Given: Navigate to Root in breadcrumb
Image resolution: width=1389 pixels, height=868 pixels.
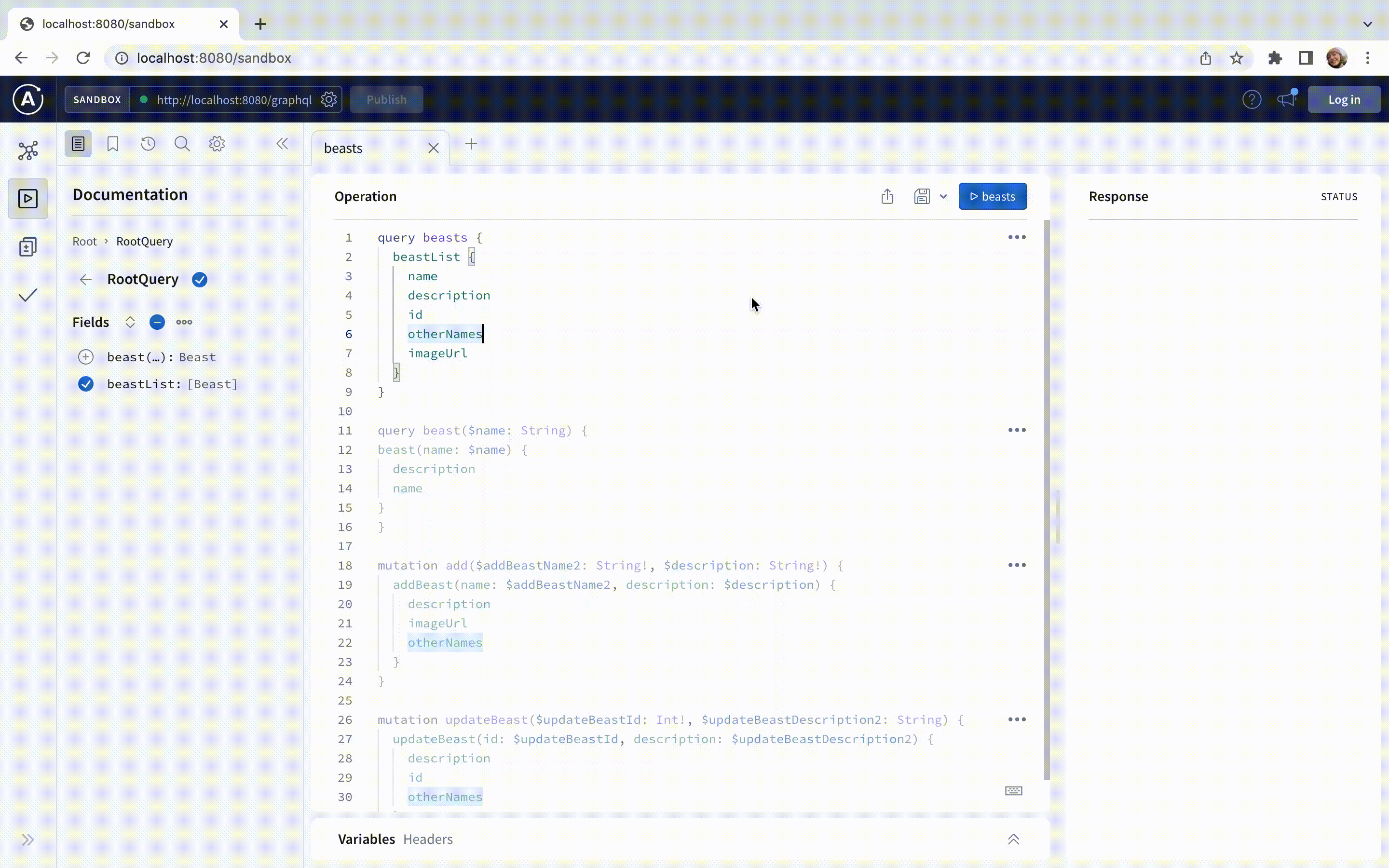Looking at the screenshot, I should point(84,241).
